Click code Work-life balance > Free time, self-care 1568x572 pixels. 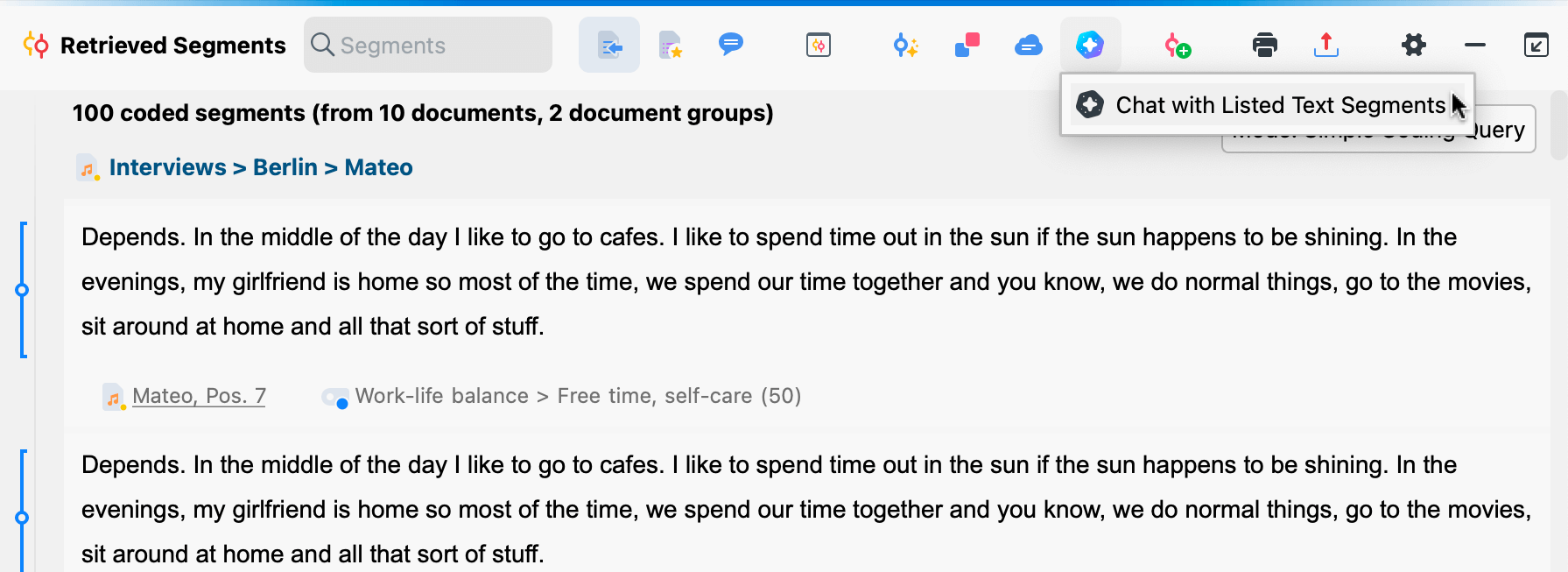pos(578,396)
